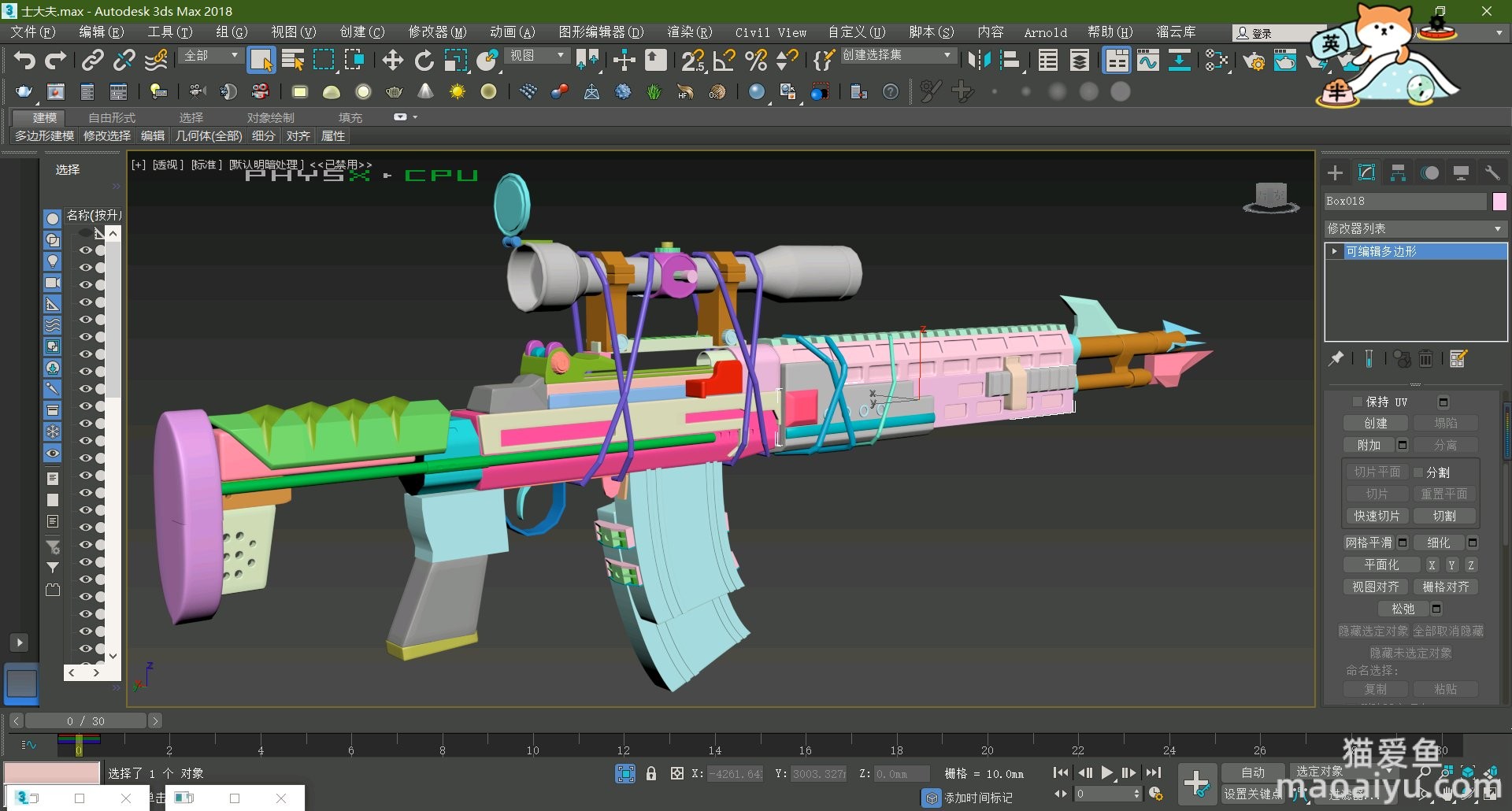Open the Mirror tool
This screenshot has height=811, width=1512.
point(979,61)
